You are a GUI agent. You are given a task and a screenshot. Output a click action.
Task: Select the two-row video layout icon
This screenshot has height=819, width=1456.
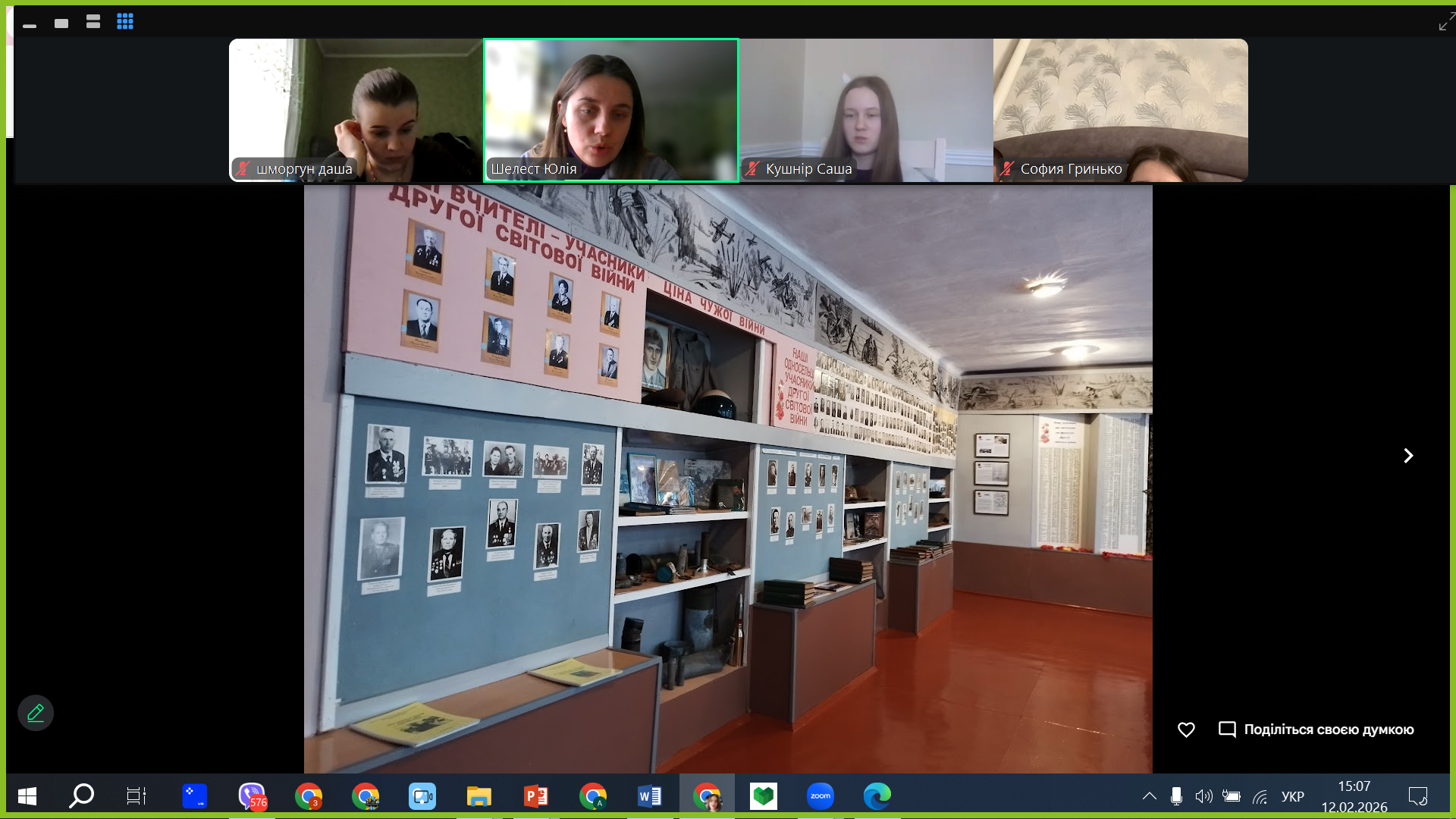tap(93, 22)
